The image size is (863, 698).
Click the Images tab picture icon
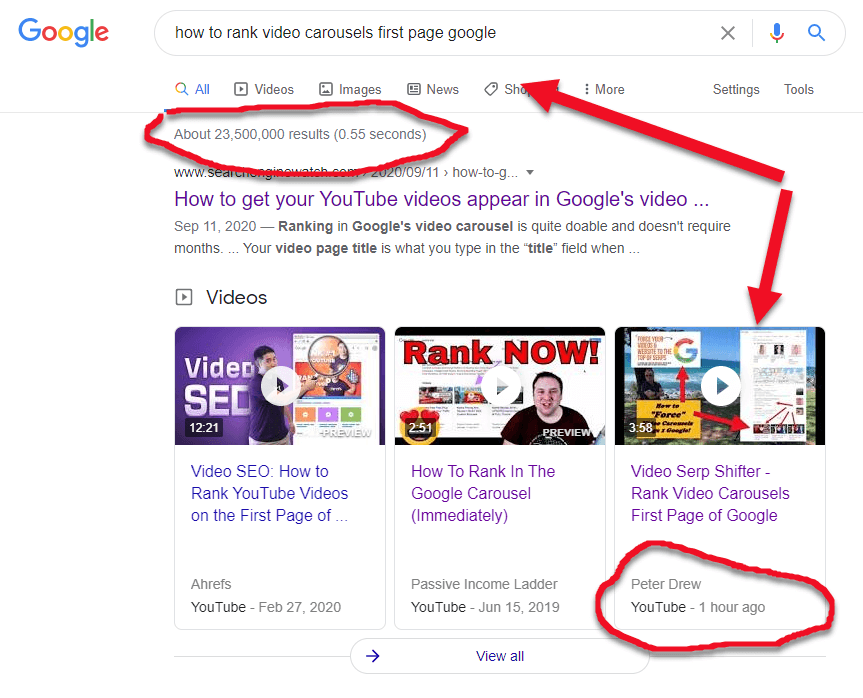(x=326, y=89)
